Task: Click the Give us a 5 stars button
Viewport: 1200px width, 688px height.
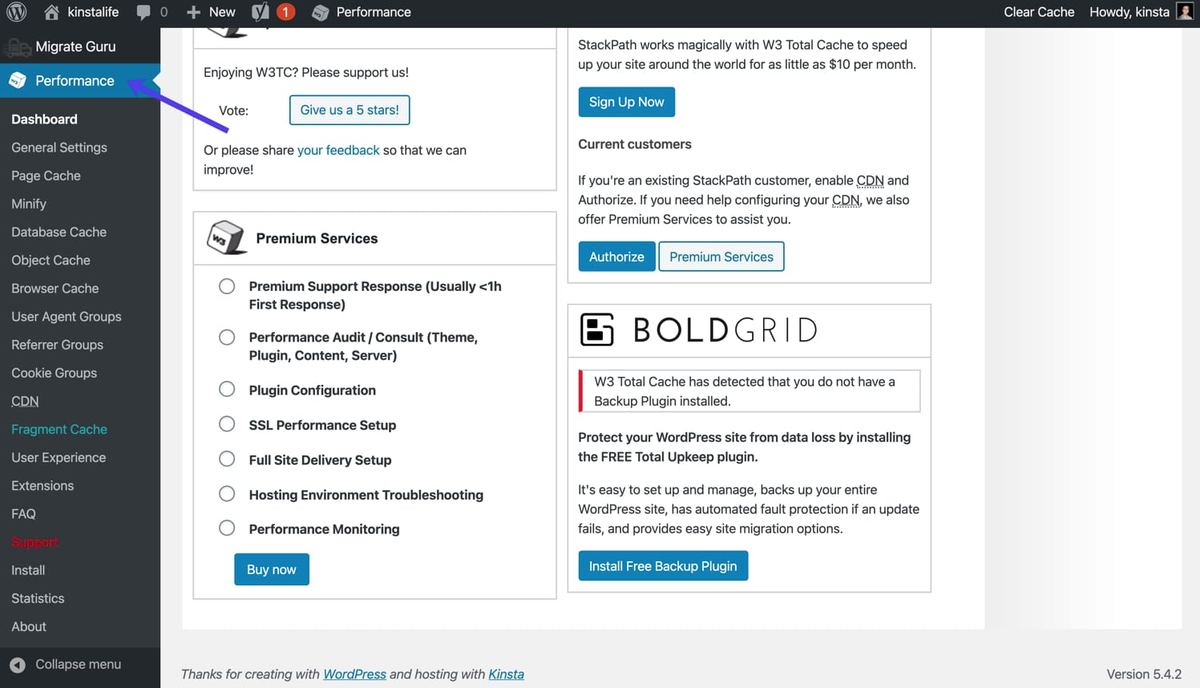Action: [x=349, y=110]
